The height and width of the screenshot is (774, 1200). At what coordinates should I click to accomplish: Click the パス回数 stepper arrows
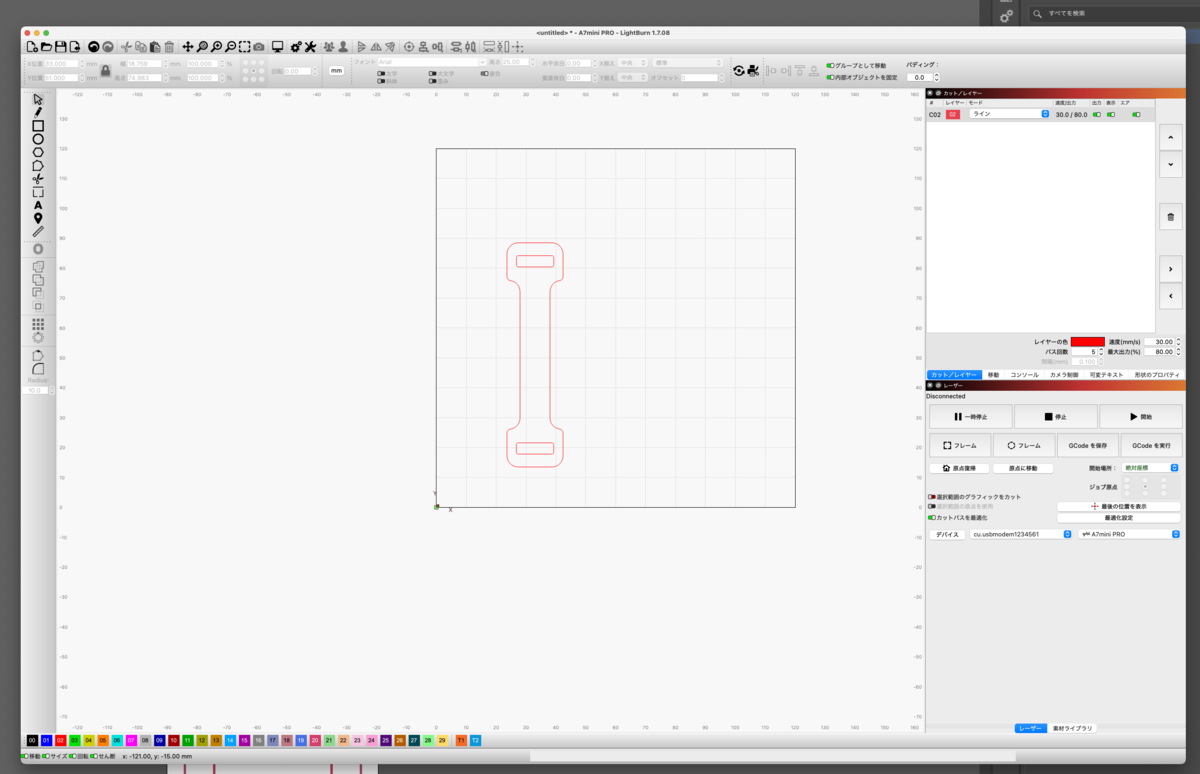(1101, 351)
